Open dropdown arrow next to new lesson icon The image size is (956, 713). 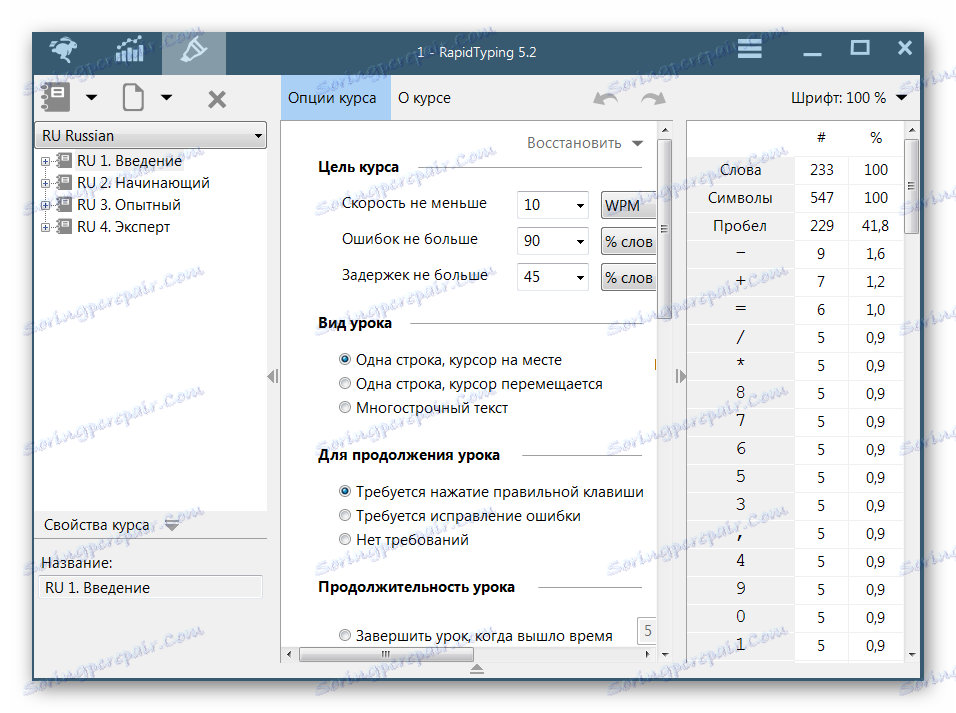166,97
